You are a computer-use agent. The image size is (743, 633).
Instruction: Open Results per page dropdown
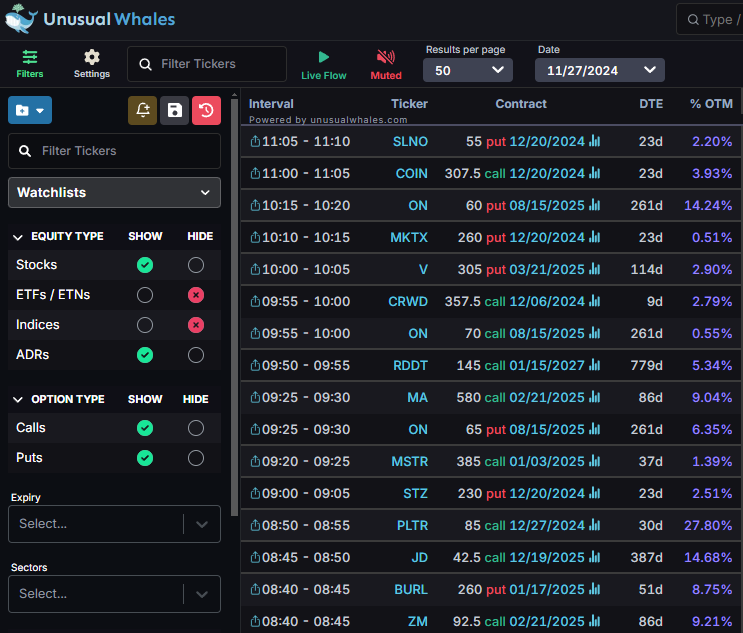click(468, 70)
